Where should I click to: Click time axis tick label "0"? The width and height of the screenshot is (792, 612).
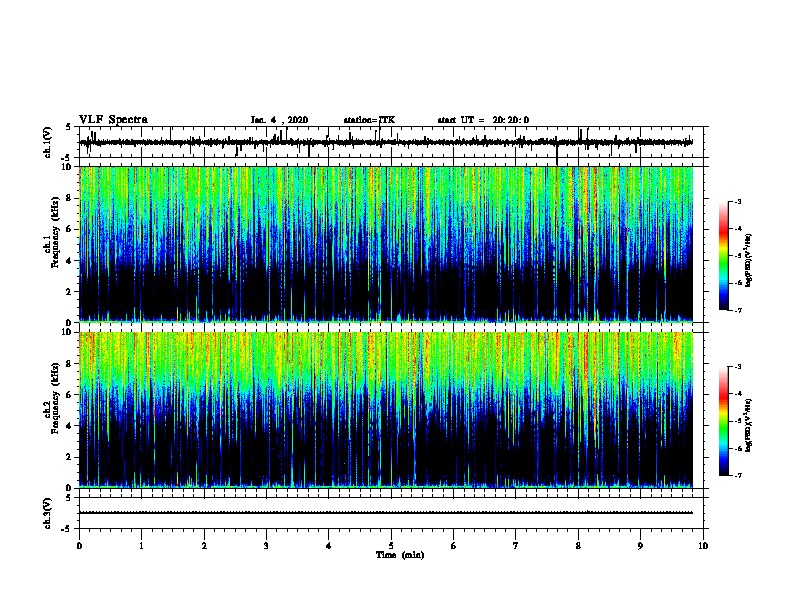(x=79, y=546)
